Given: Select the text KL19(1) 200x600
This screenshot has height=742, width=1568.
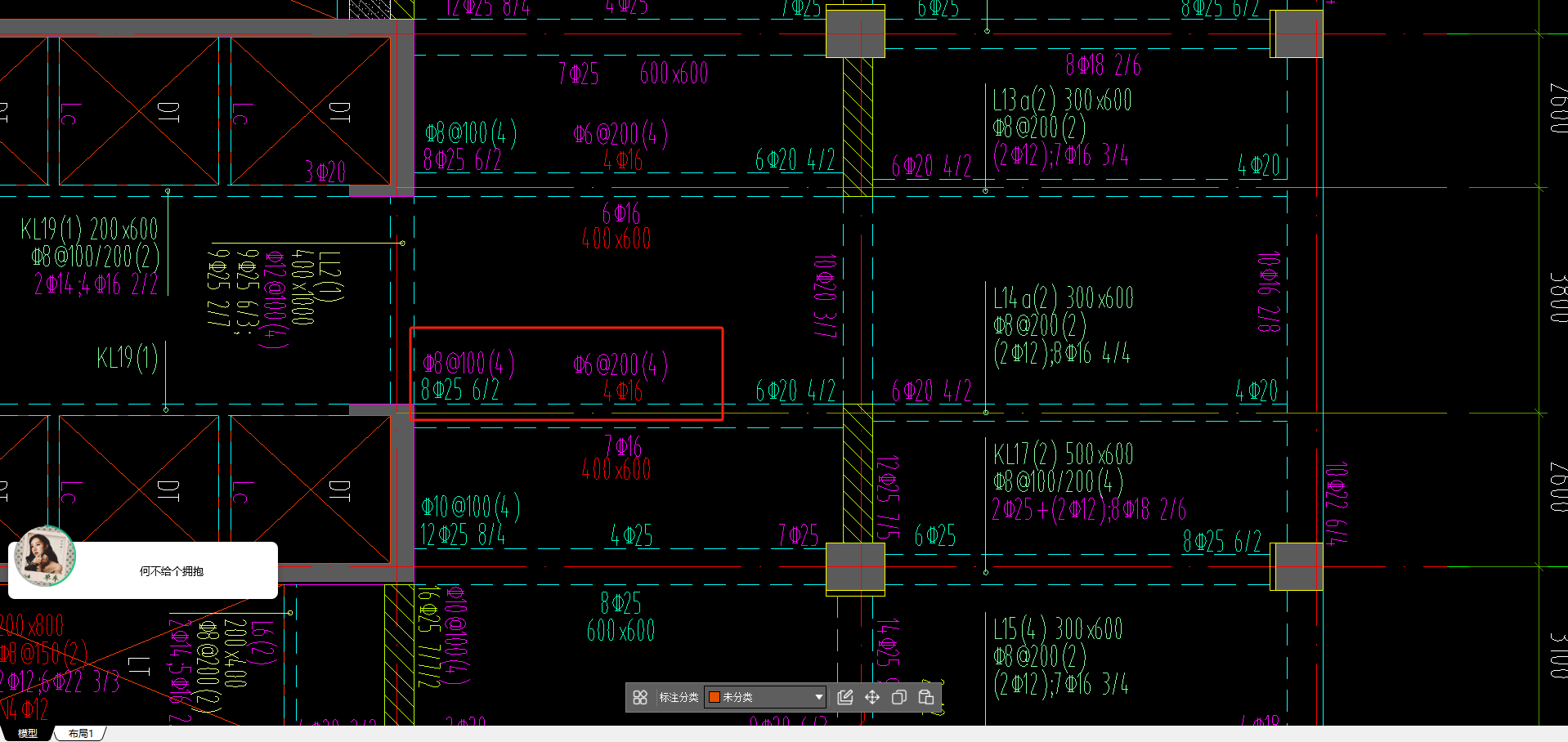Looking at the screenshot, I should [90, 229].
